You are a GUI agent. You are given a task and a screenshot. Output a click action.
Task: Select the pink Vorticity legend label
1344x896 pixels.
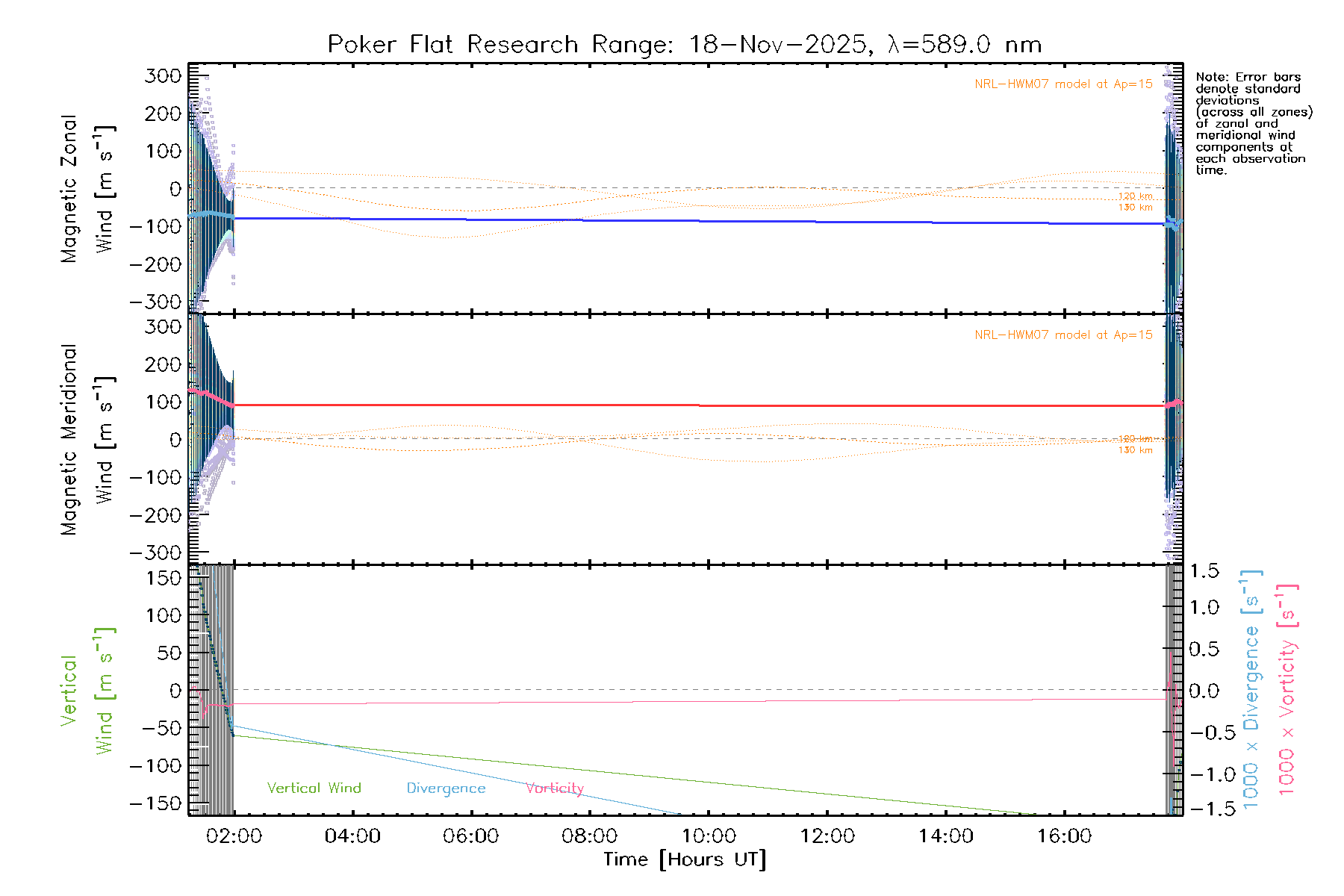coord(554,788)
